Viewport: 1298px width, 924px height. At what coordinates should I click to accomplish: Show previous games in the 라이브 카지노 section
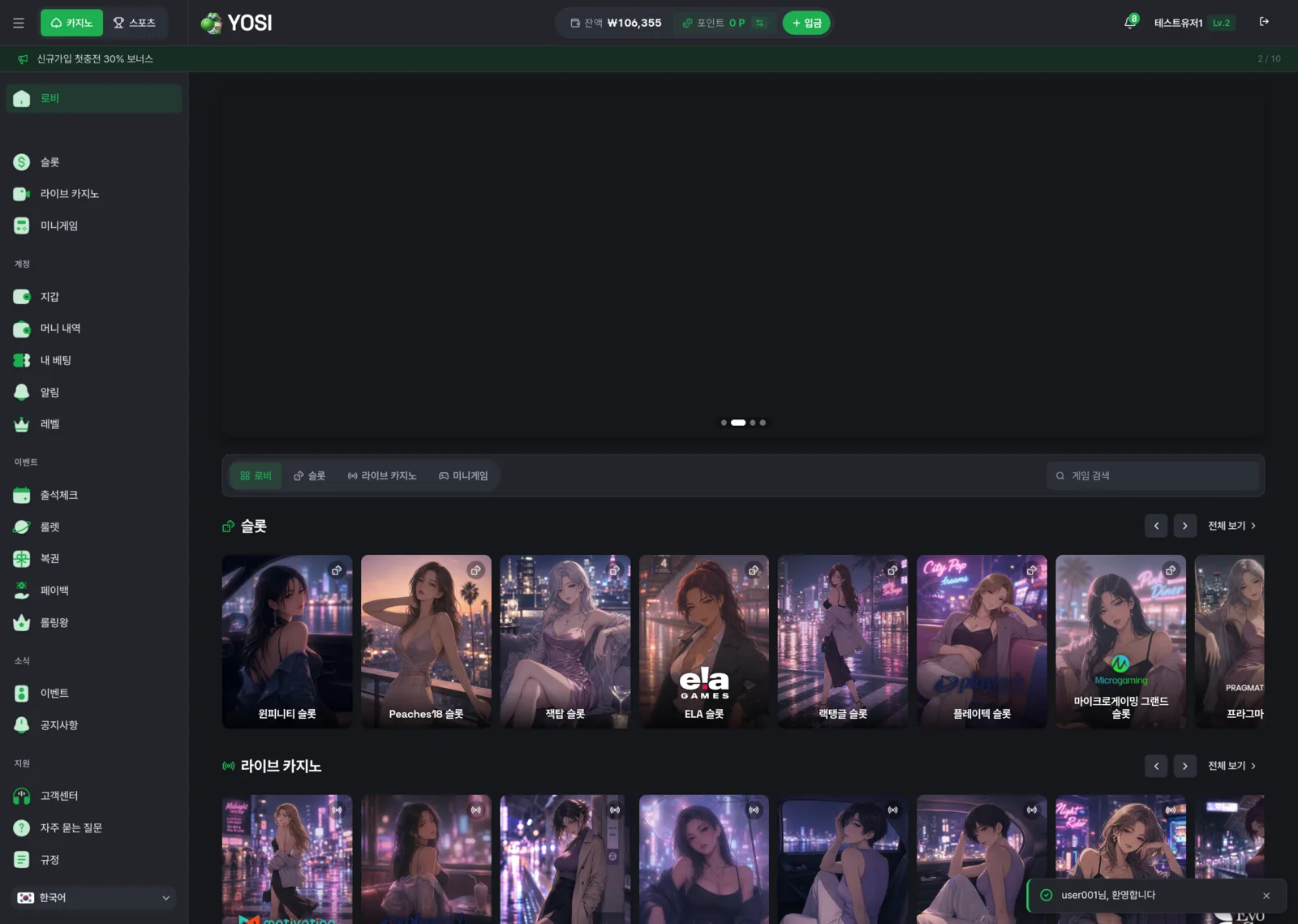pyautogui.click(x=1156, y=766)
